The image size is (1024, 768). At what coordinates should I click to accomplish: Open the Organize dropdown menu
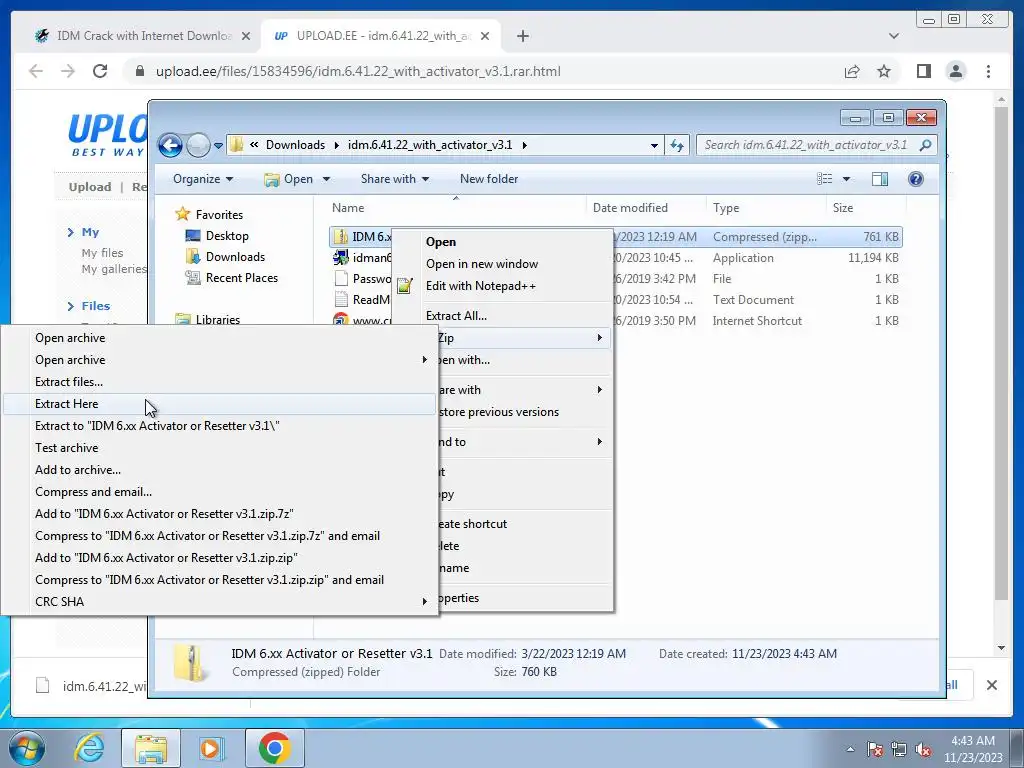[202, 179]
